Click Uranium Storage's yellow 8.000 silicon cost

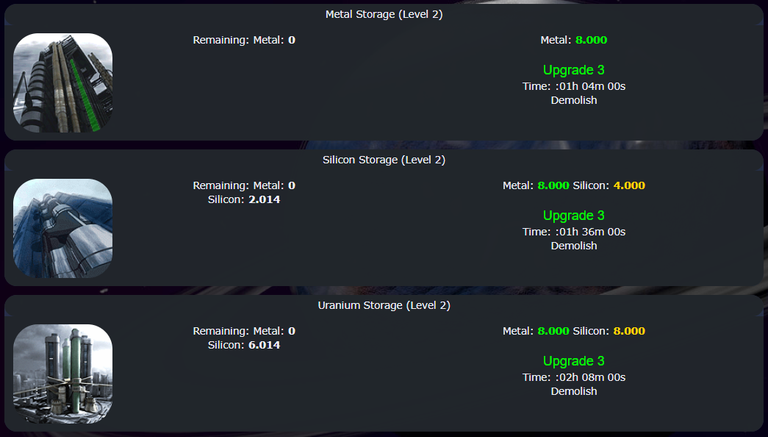[x=629, y=331]
